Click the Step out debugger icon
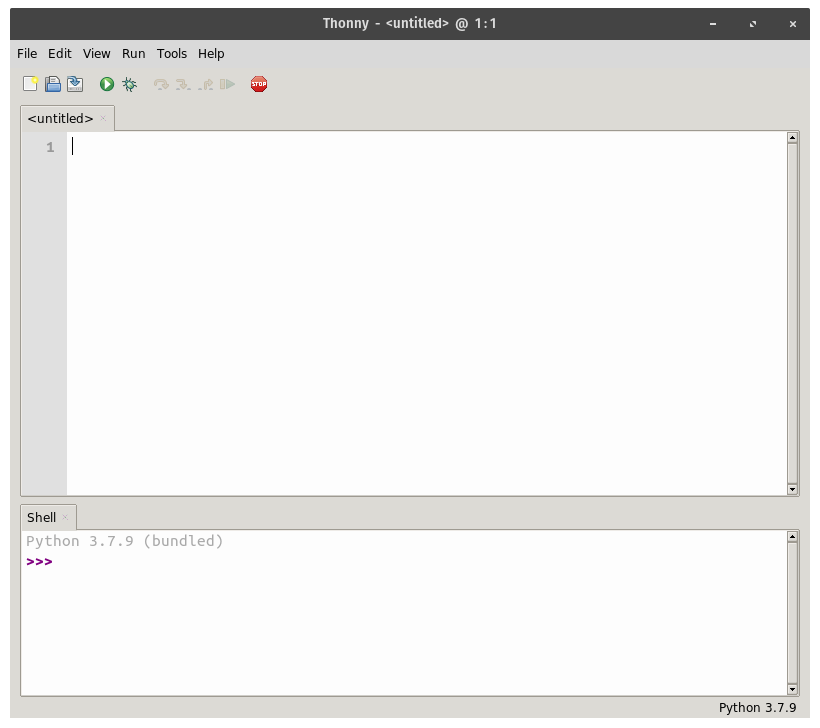 pos(206,84)
